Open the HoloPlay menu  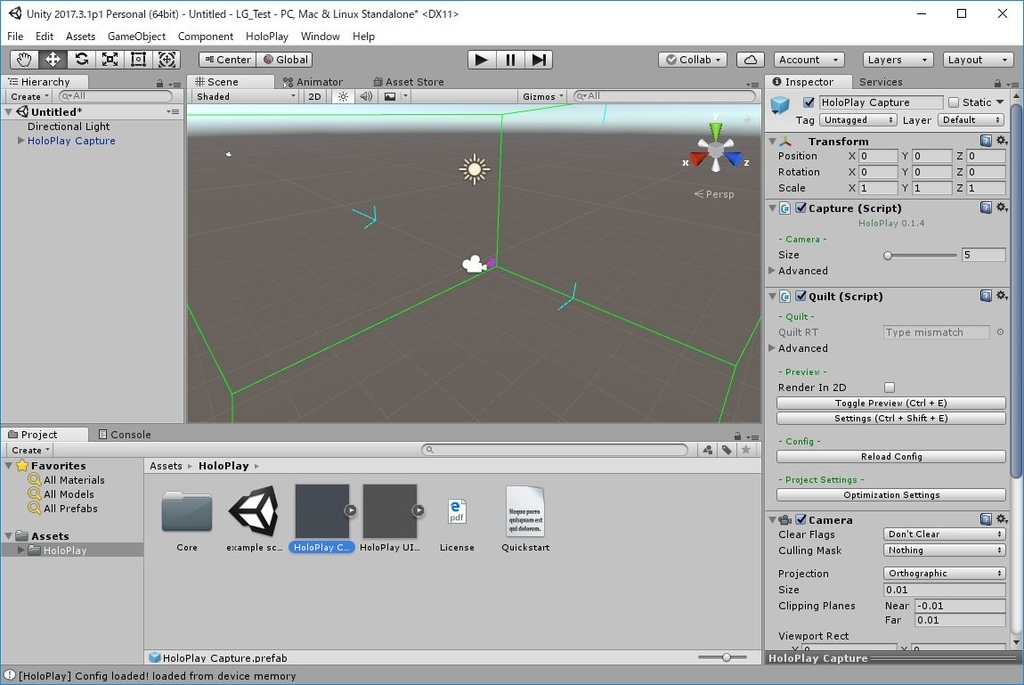pos(266,37)
